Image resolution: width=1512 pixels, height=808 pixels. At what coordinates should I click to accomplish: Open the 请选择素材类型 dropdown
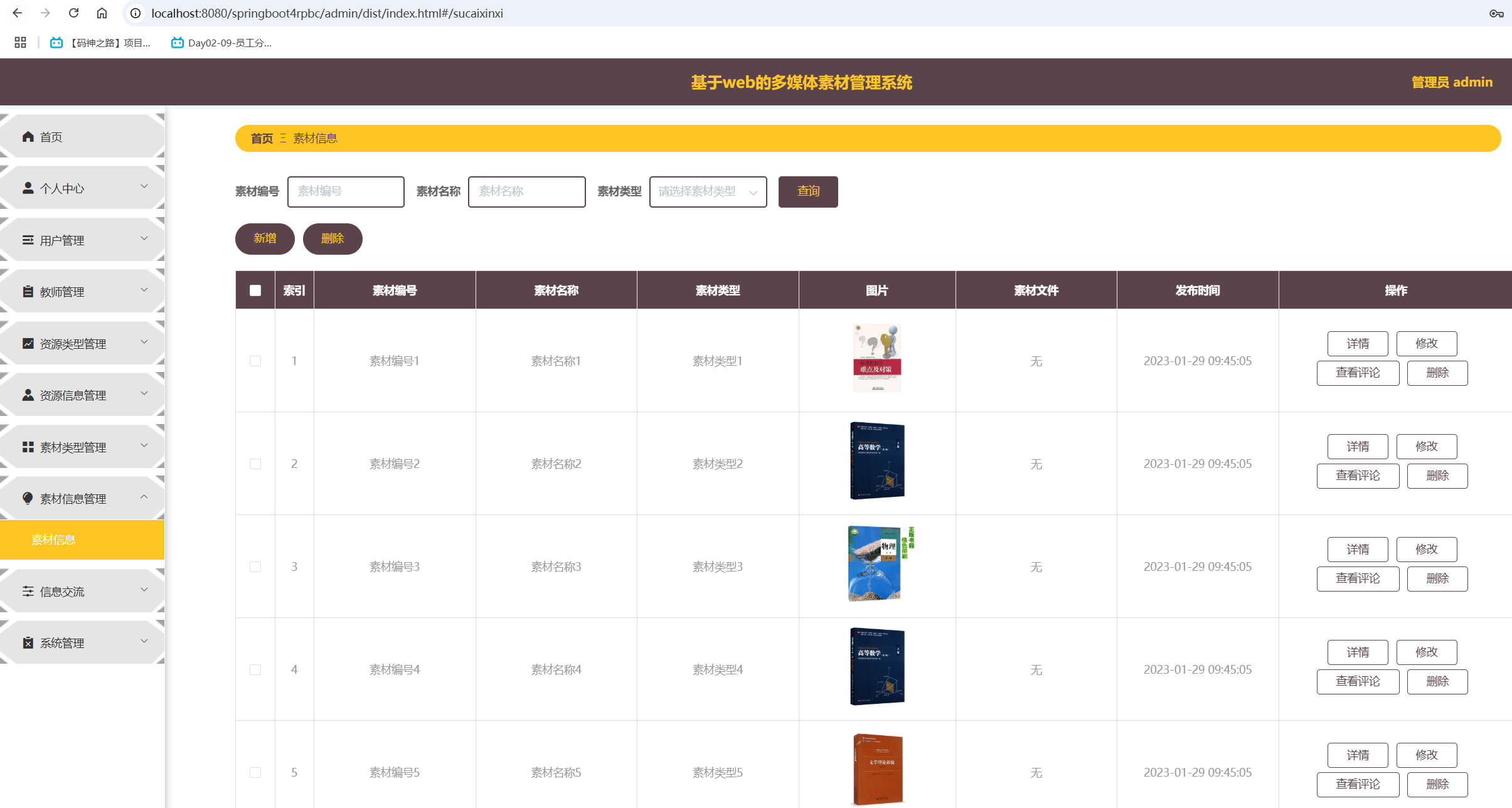pos(708,192)
